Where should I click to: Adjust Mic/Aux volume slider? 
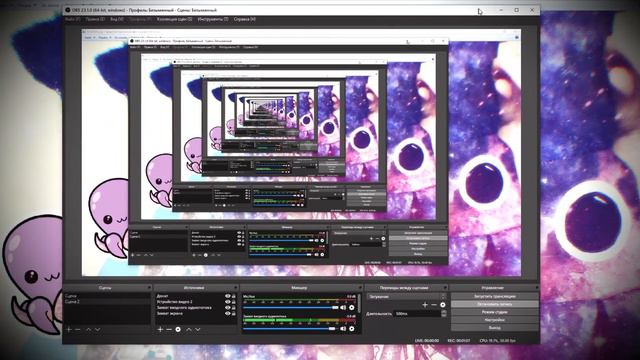291,307
